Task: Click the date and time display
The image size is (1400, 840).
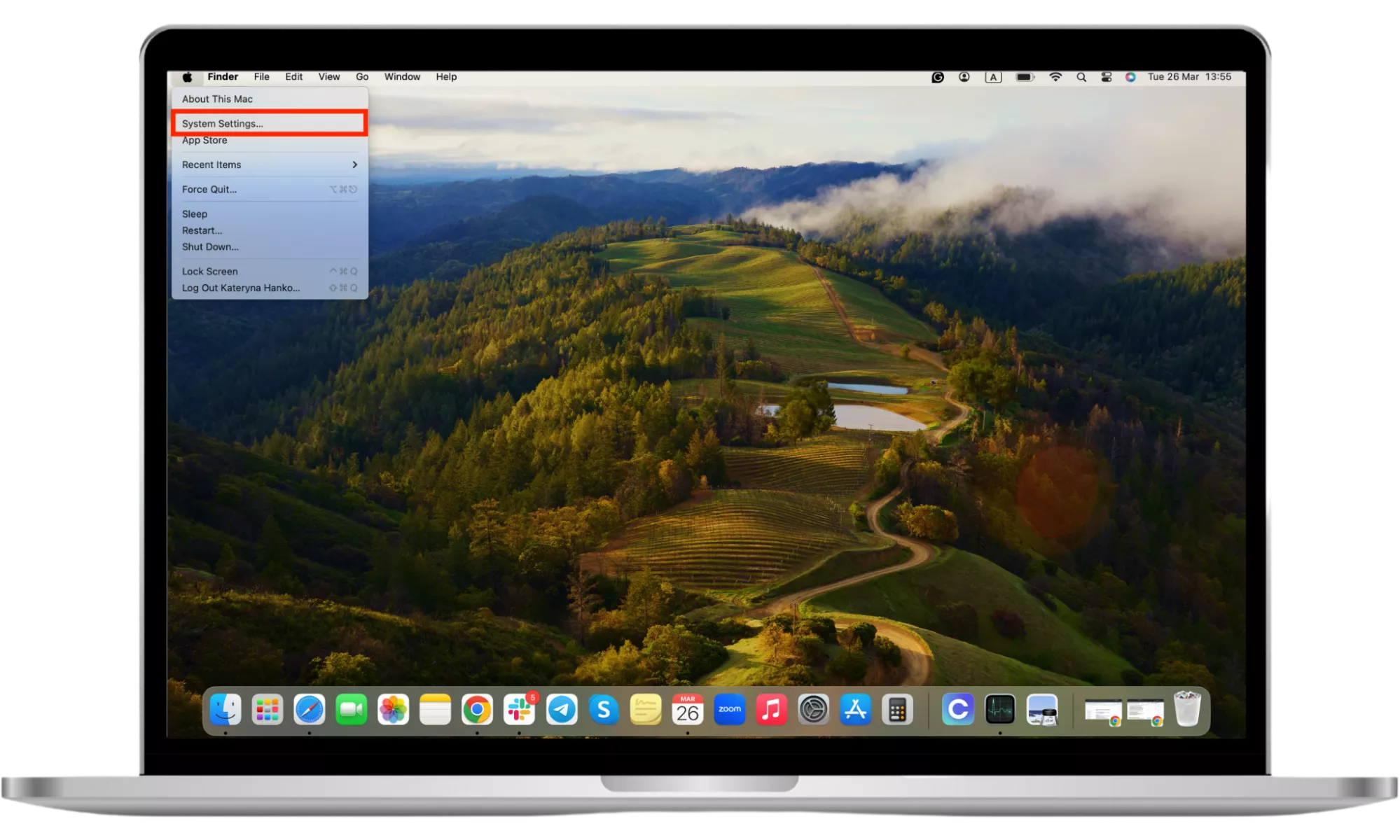Action: click(x=1189, y=77)
